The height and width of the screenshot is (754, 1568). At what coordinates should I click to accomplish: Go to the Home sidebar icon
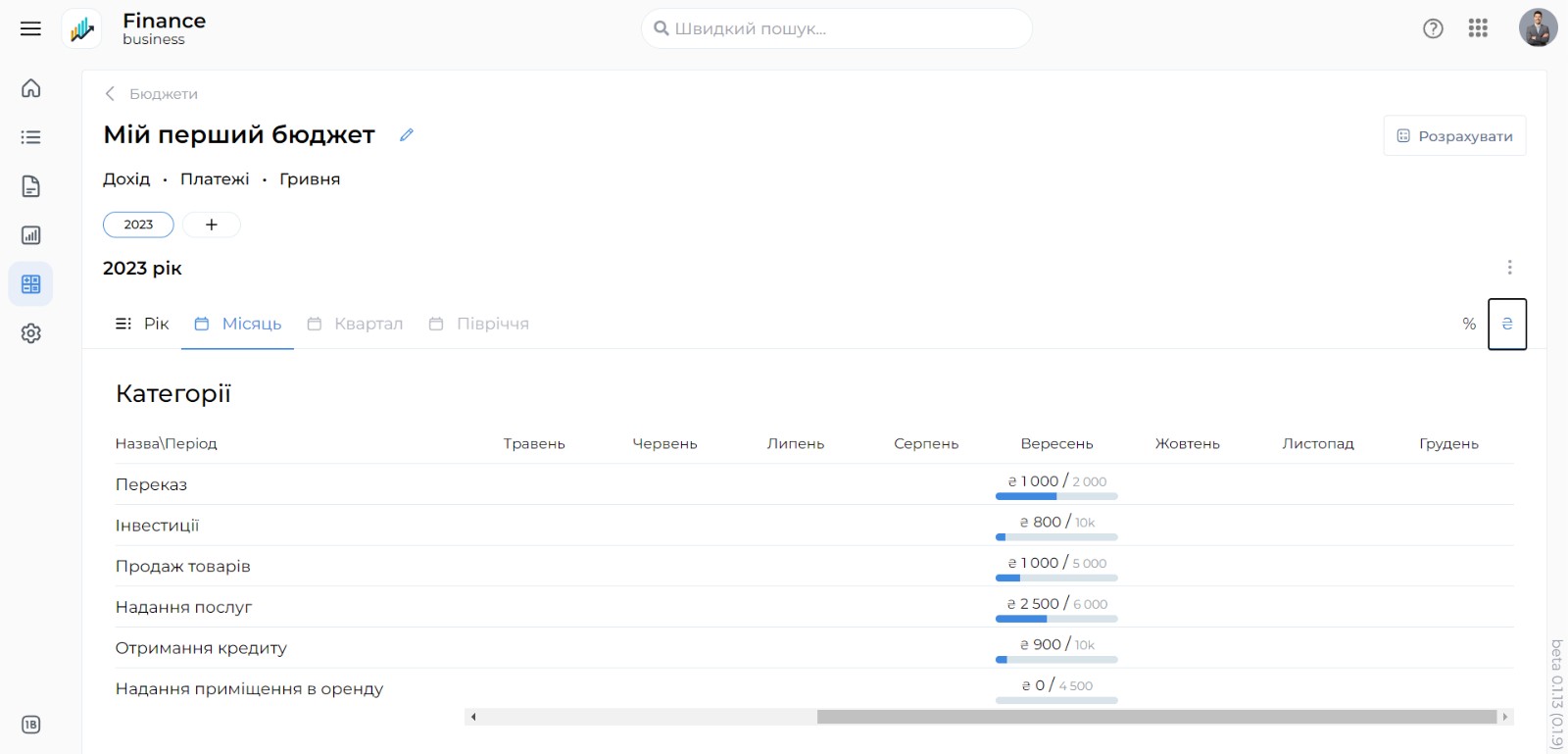(31, 88)
